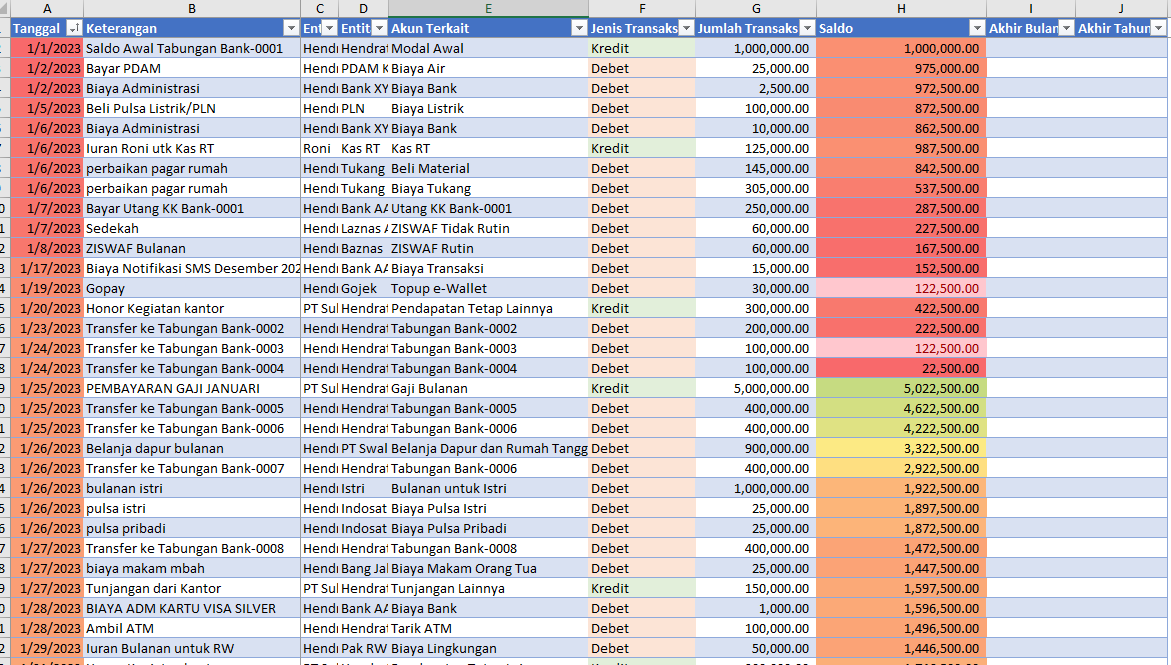Open the Tanggal column filter dropdown

[74, 28]
